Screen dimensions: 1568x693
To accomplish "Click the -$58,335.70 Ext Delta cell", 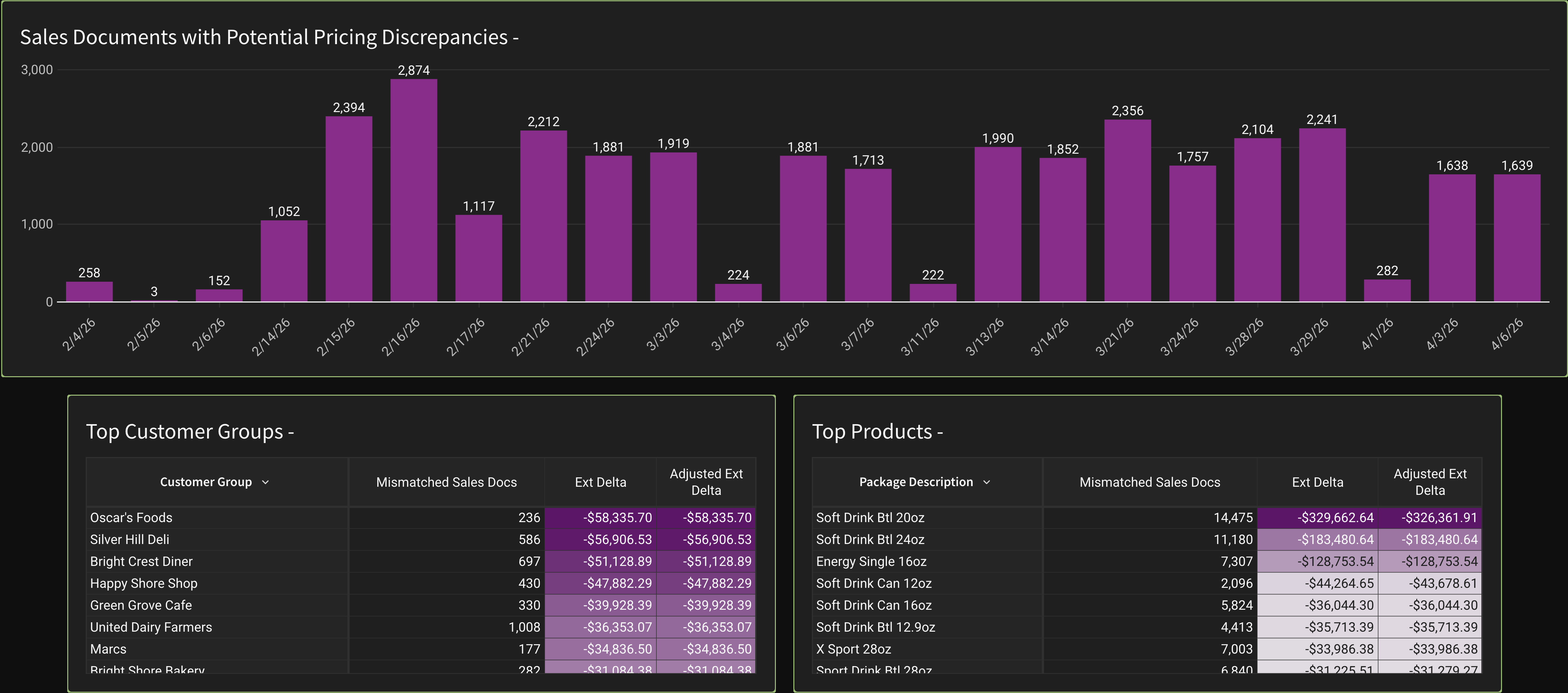I will [617, 518].
